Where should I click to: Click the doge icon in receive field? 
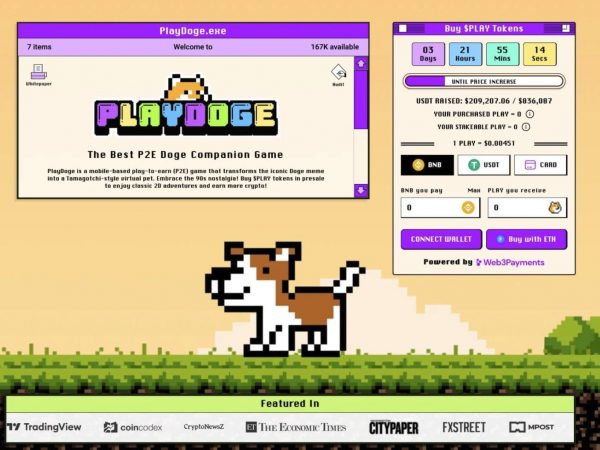pyautogui.click(x=555, y=208)
